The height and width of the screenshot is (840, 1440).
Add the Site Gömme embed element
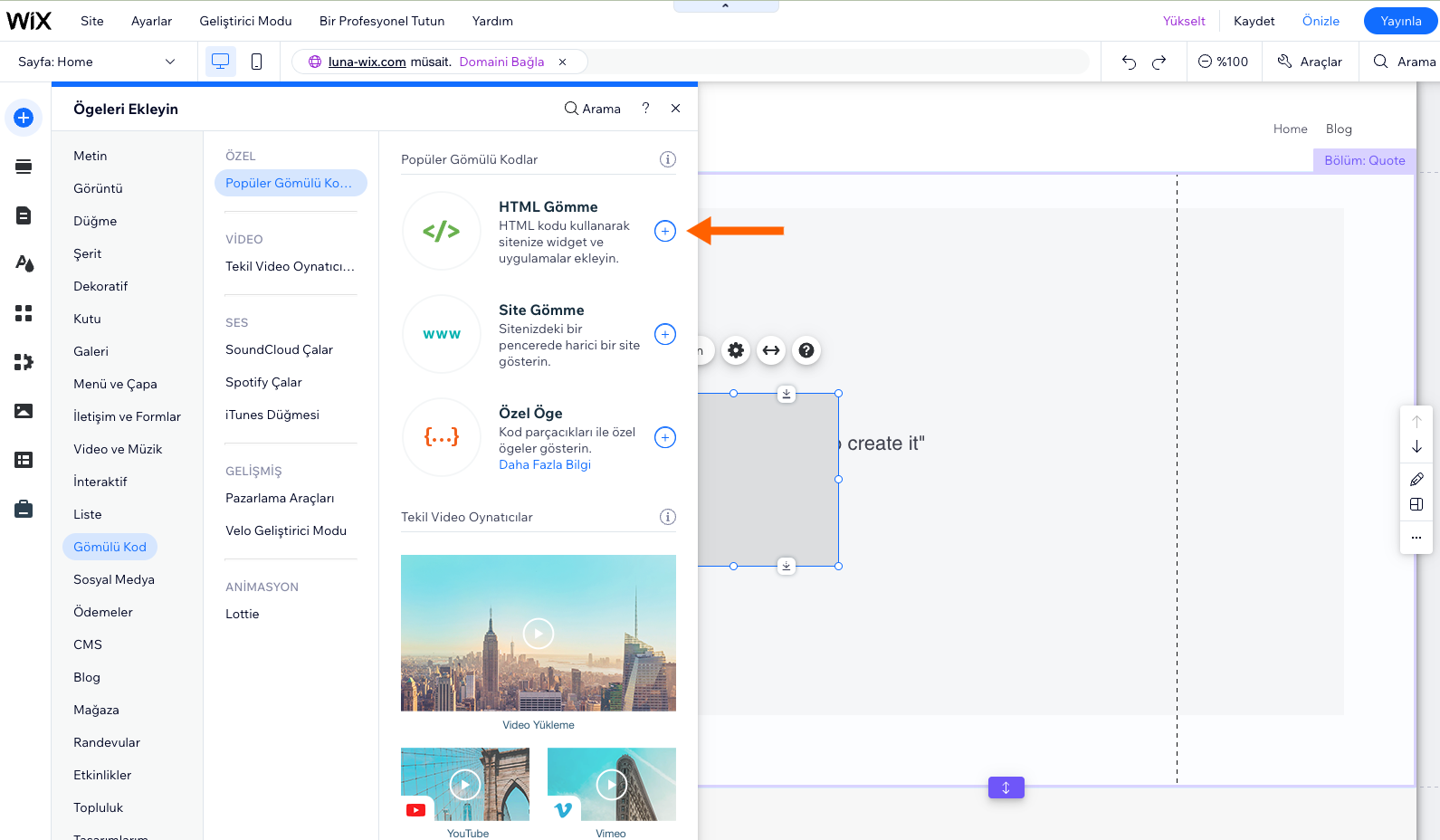point(664,334)
